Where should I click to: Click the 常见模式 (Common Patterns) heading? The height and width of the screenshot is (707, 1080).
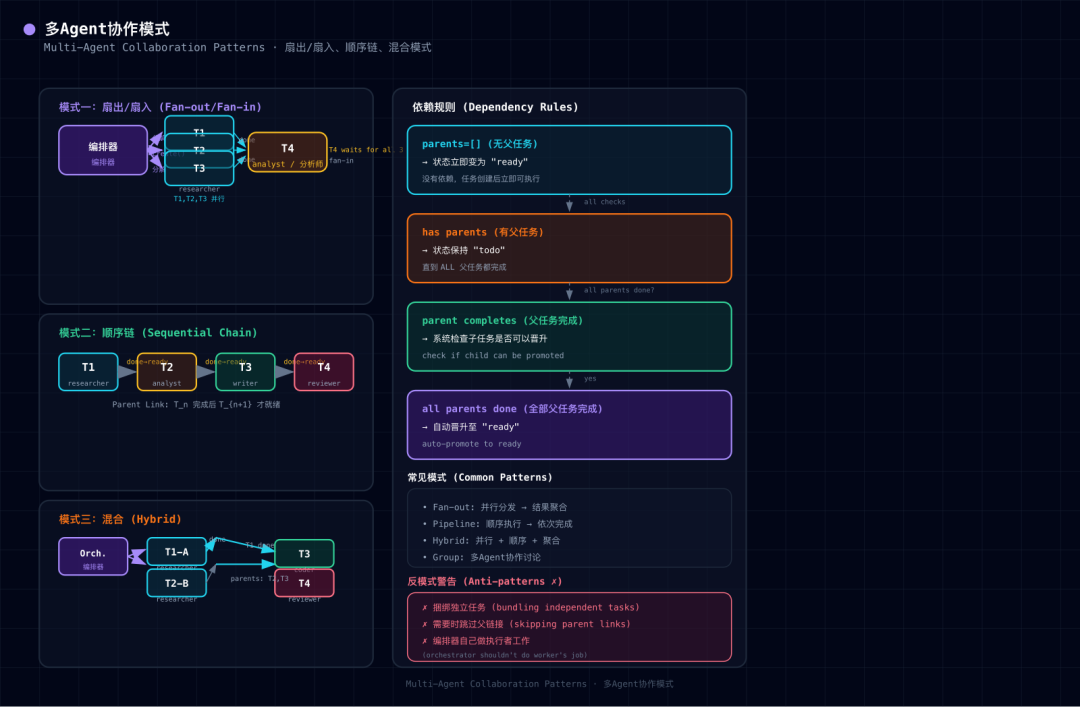[480, 478]
